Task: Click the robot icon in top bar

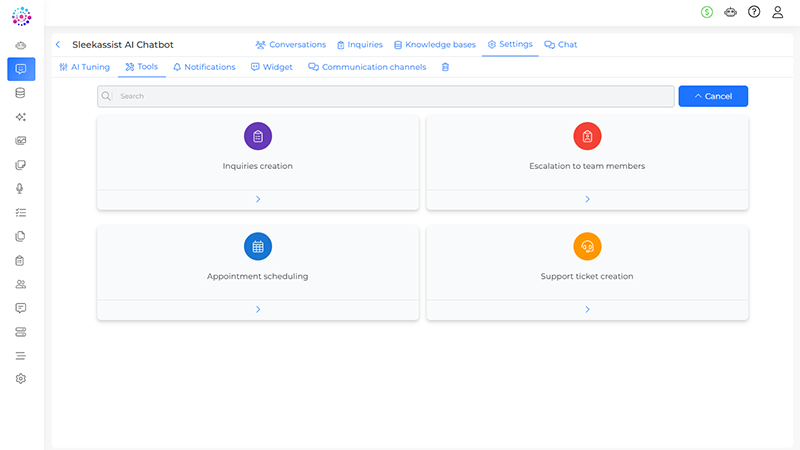Action: click(x=731, y=12)
